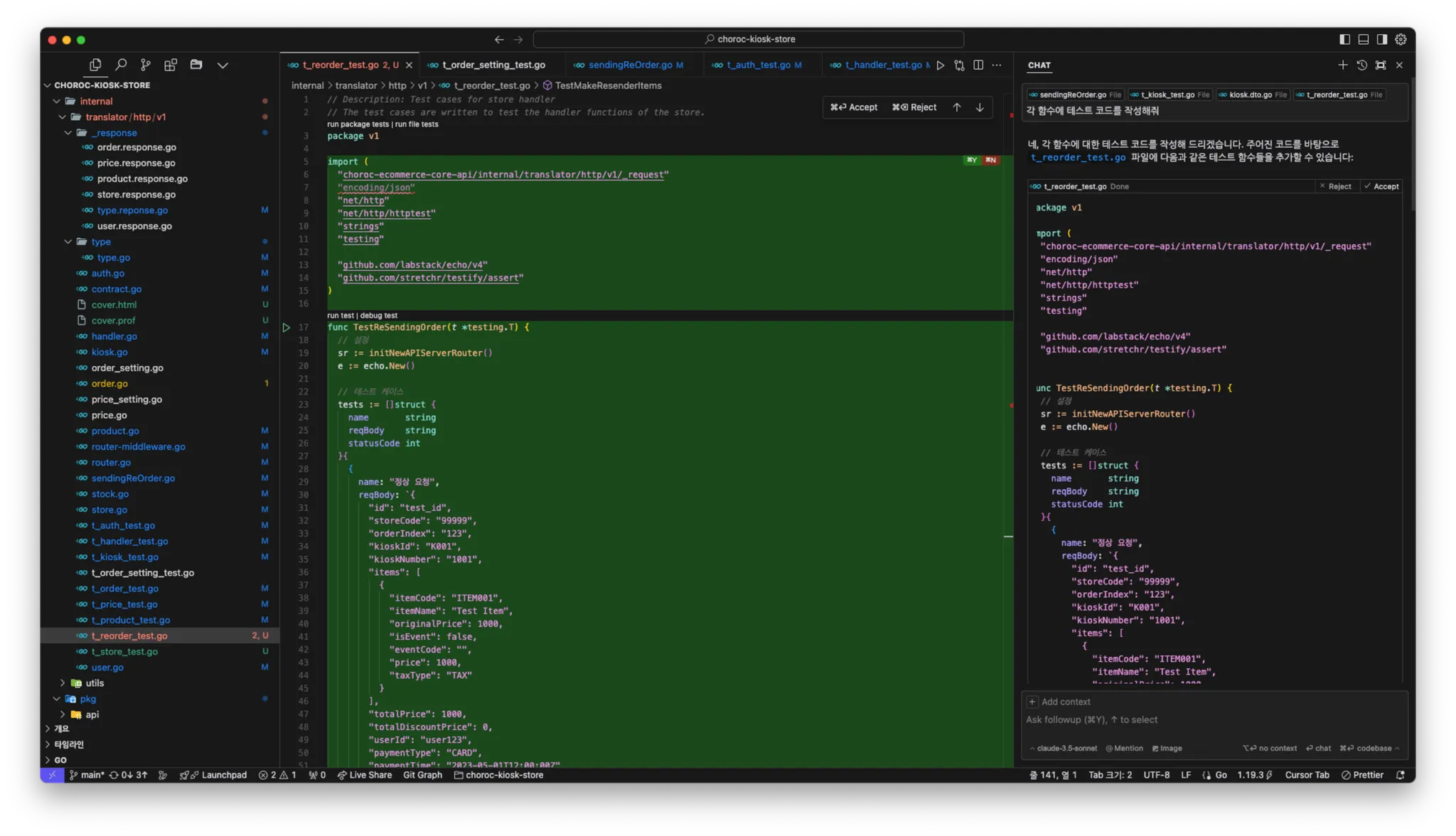This screenshot has height=836, width=1456.
Task: Open the Explorer view icon
Action: [95, 65]
